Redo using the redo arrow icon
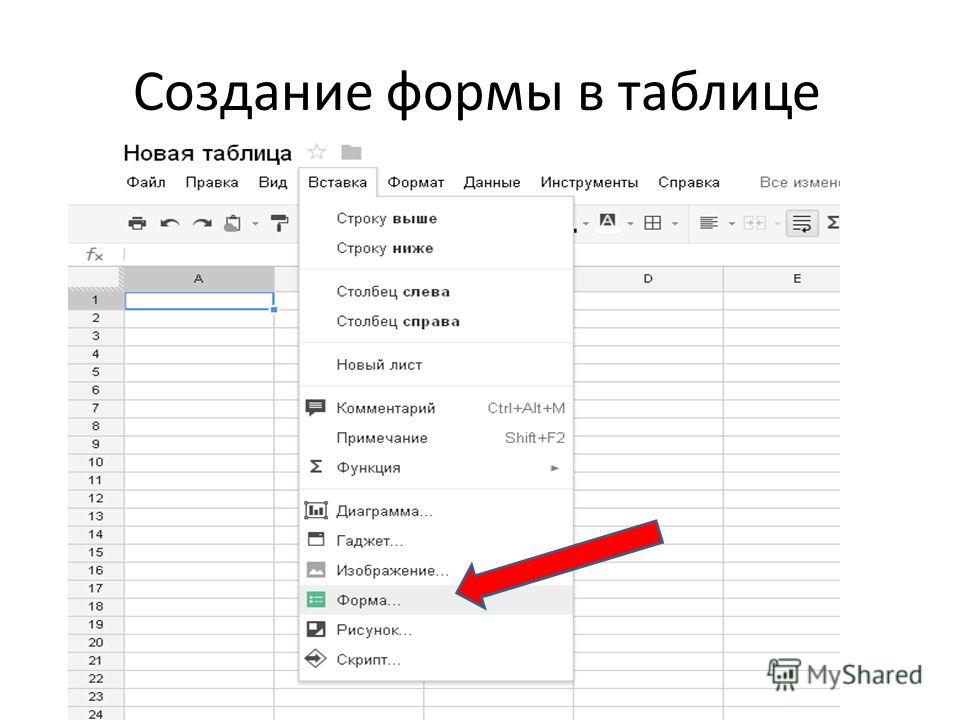This screenshot has height=720, width=960. pyautogui.click(x=202, y=223)
